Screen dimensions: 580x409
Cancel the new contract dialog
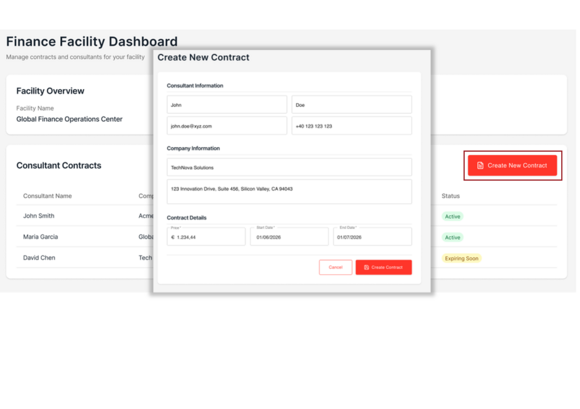(x=335, y=267)
